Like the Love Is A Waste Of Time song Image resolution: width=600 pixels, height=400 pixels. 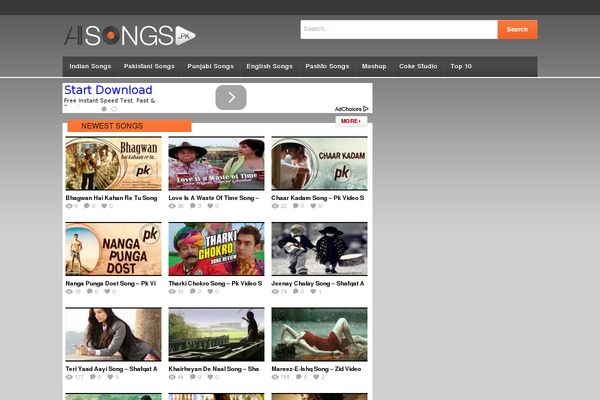pos(210,206)
